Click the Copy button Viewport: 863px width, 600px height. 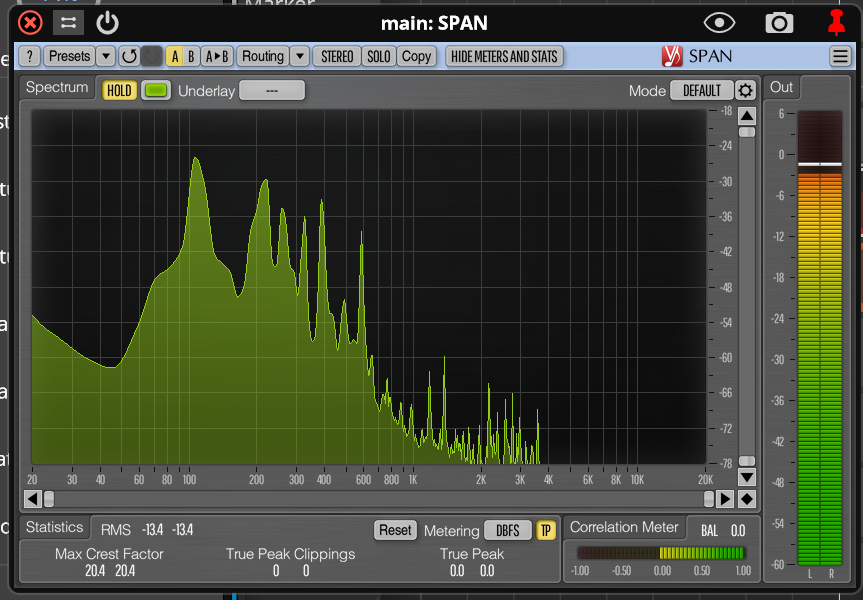[416, 56]
